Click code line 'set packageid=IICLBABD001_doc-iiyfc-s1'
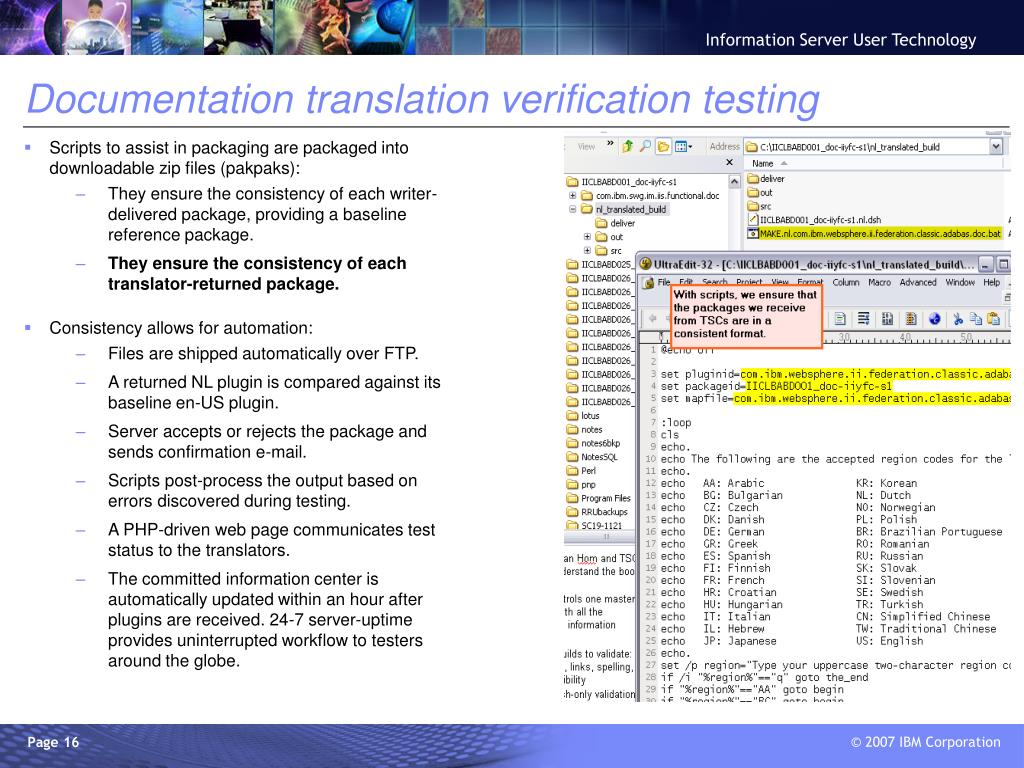This screenshot has height=768, width=1024. tap(776, 386)
